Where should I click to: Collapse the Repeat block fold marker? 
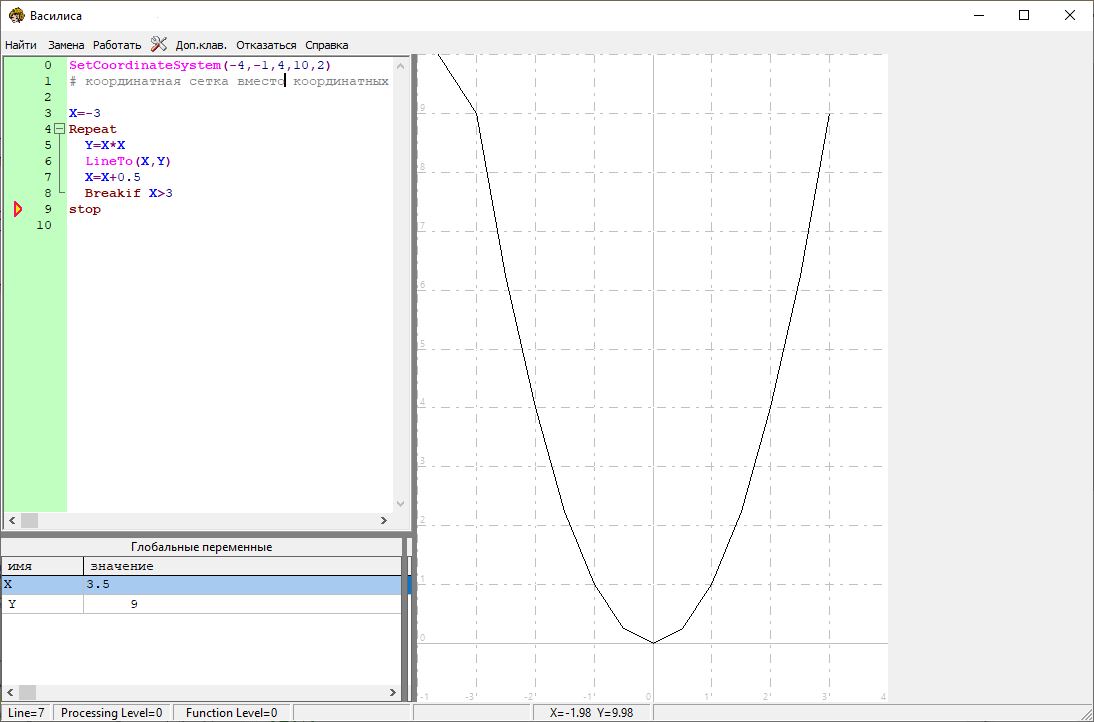[x=59, y=129]
